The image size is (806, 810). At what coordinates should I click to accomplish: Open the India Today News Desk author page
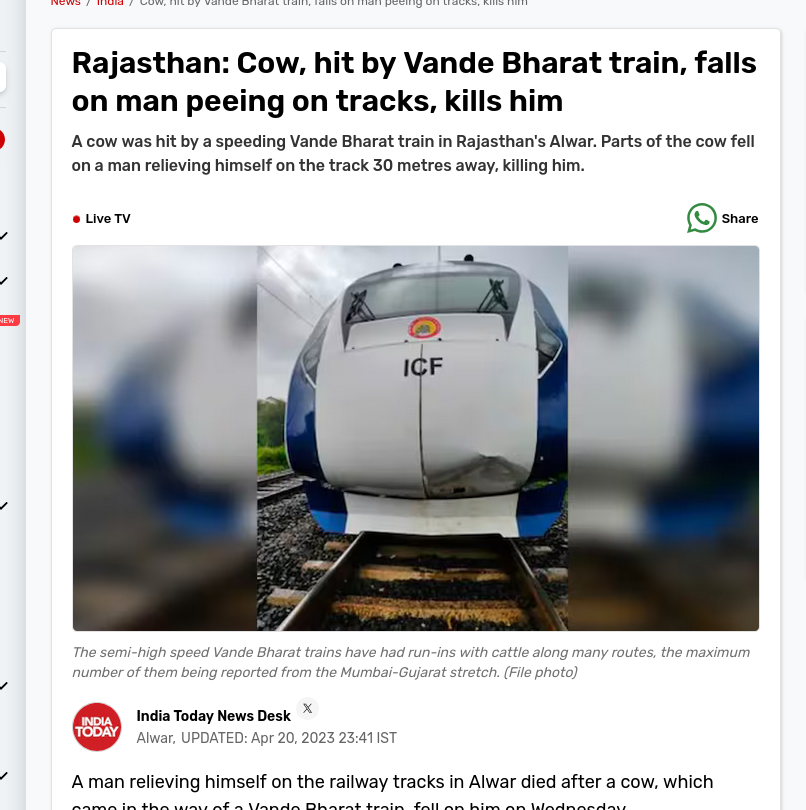pyautogui.click(x=213, y=715)
